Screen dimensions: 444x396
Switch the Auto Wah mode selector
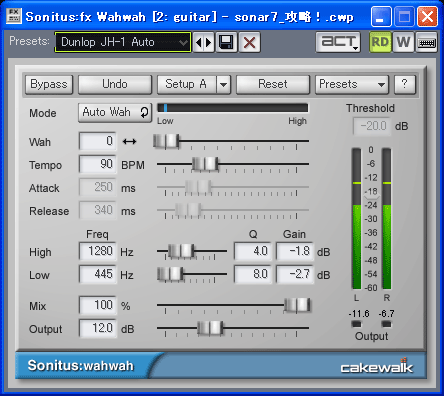(x=115, y=113)
